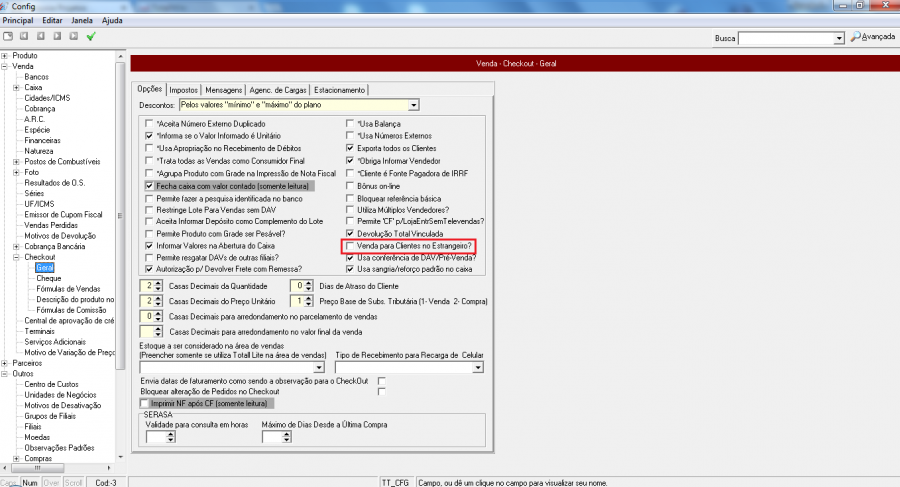
Task: Click the green checkmark save icon
Action: click(91, 37)
